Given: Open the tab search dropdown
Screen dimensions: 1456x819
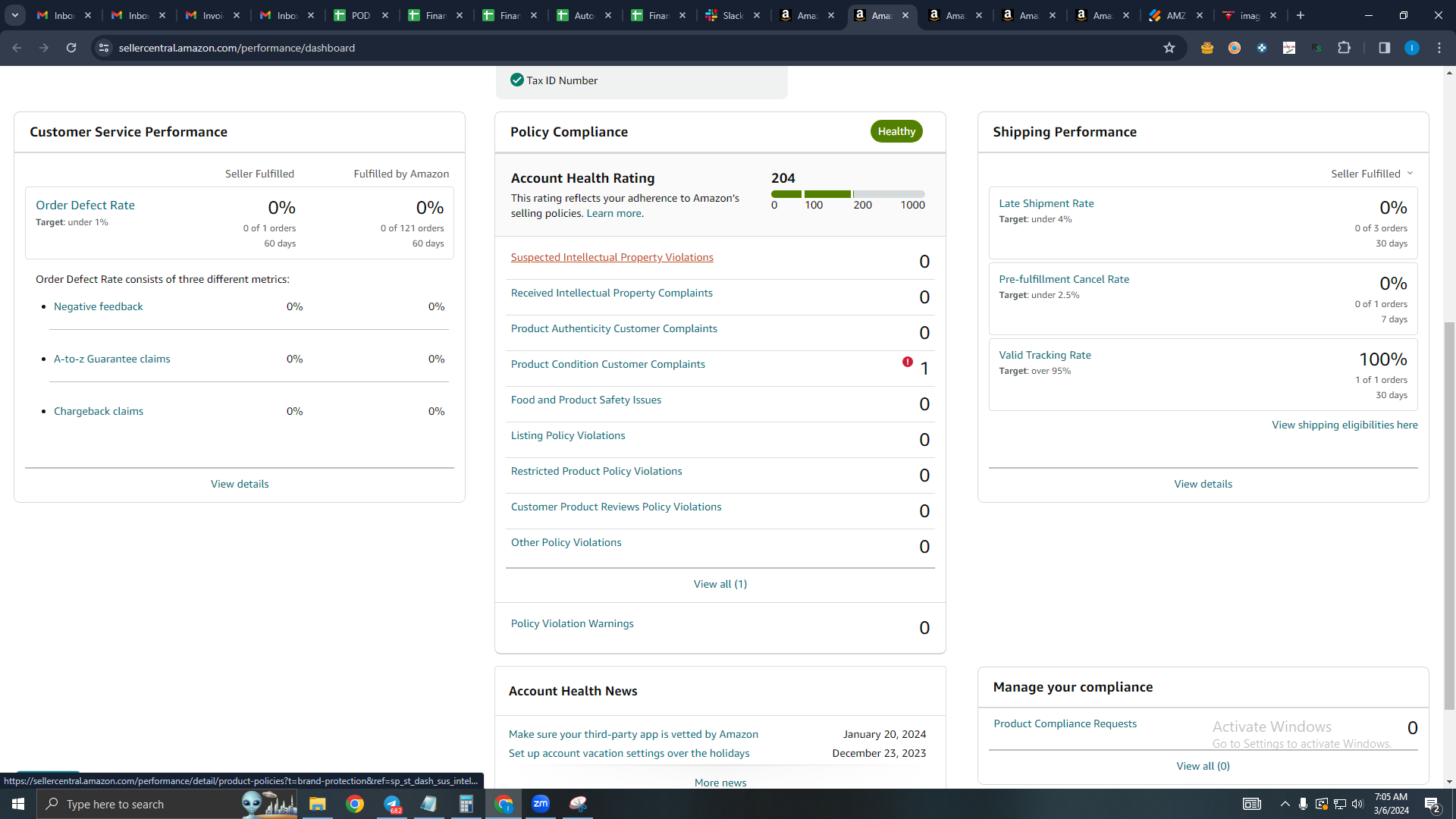Looking at the screenshot, I should coord(15,15).
